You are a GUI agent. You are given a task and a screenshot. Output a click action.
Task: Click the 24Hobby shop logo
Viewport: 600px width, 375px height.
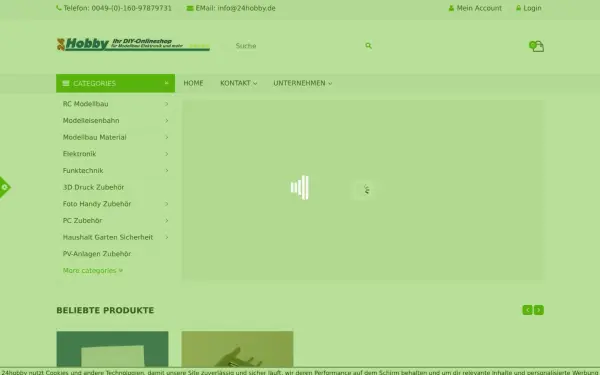click(x=133, y=44)
